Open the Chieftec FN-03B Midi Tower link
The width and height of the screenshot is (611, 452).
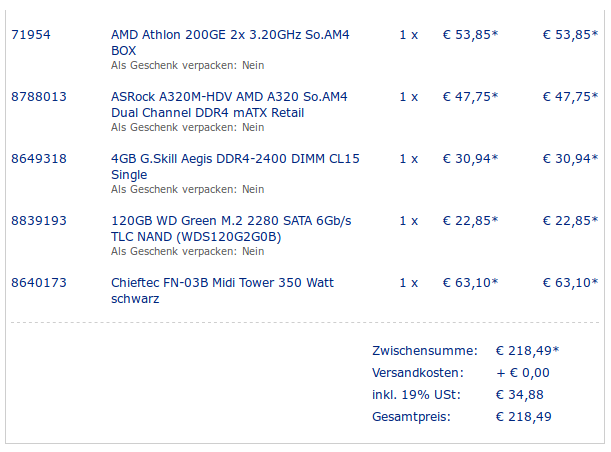222,291
